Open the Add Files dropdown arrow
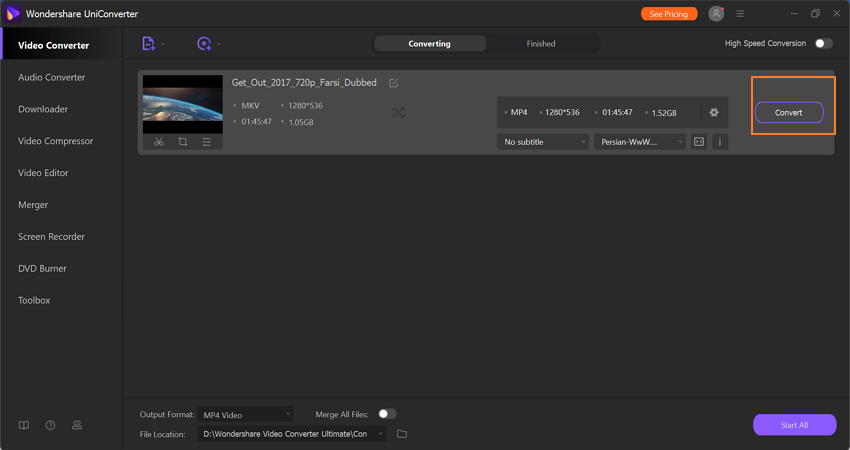The image size is (850, 450). [x=163, y=44]
